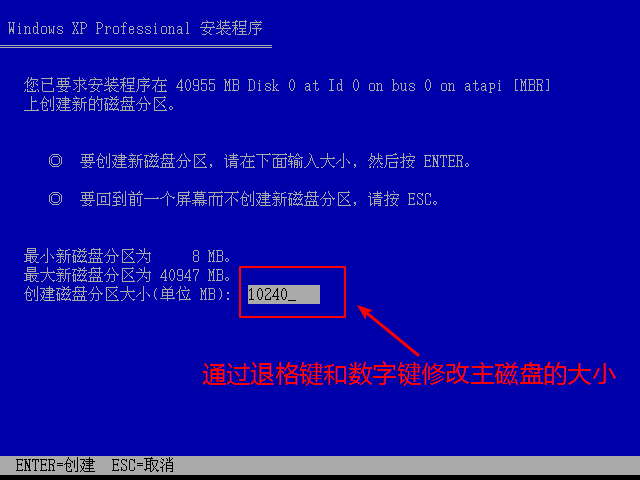Click the red arrow pointing at size field
640x480 pixels.
(389, 331)
